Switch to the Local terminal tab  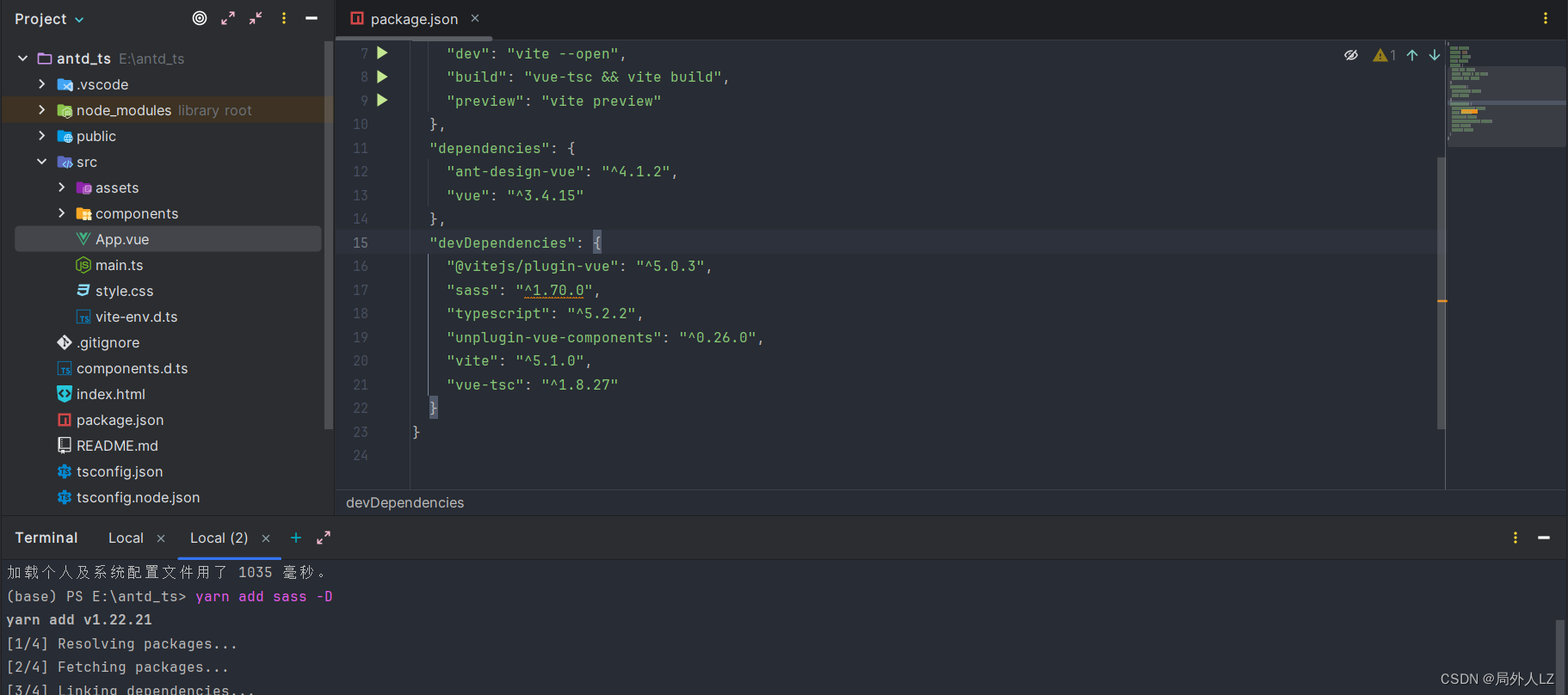click(126, 538)
